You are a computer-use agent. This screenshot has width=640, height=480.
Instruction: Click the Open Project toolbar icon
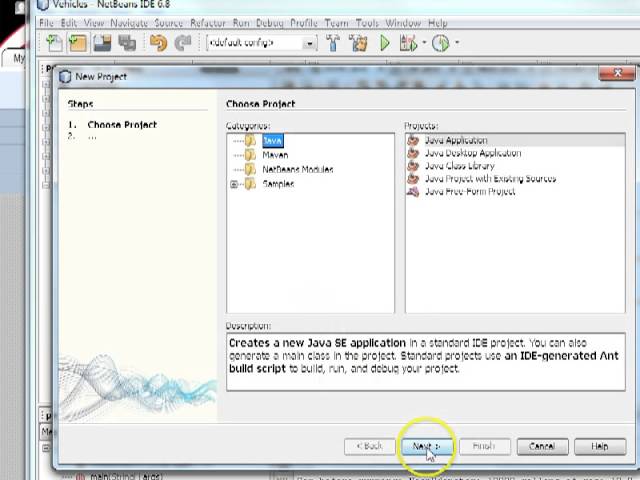[102, 43]
